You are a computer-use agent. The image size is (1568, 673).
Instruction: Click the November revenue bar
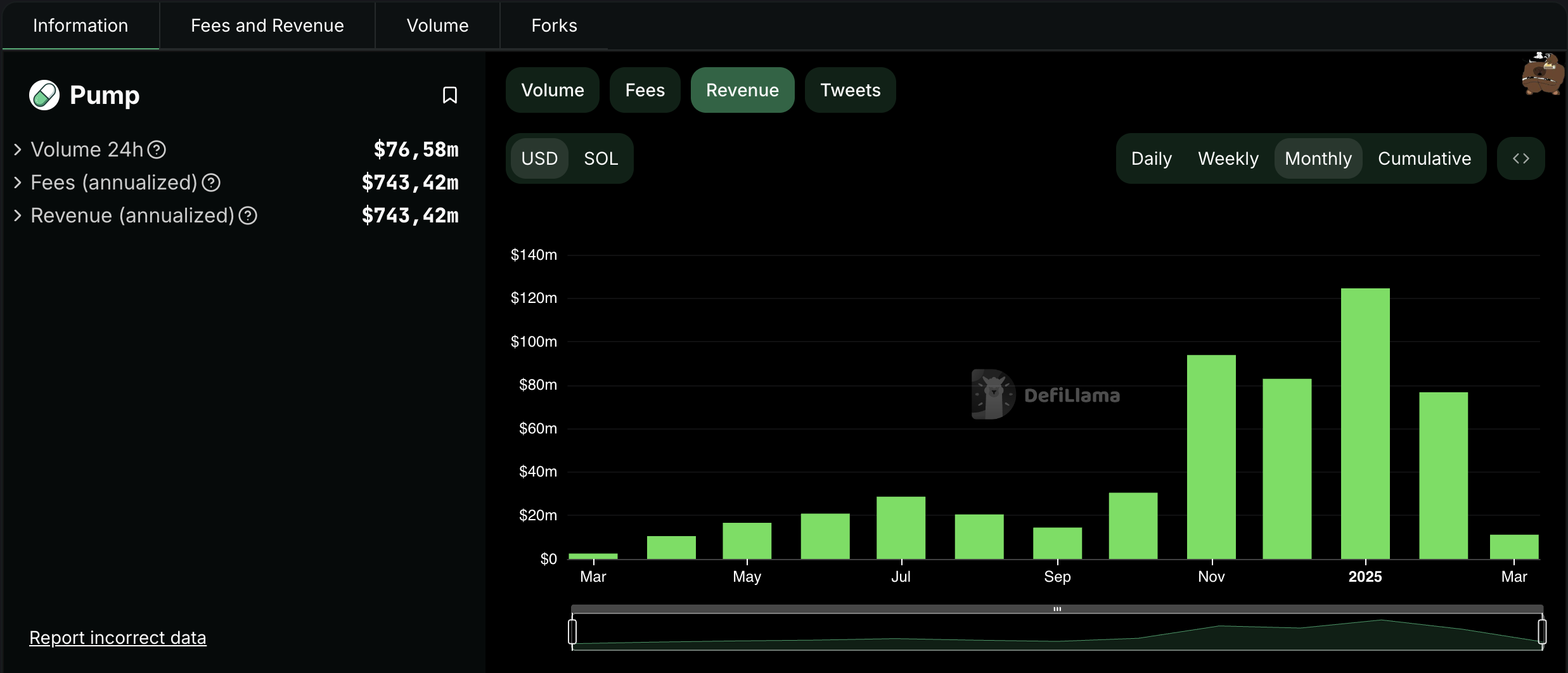pyautogui.click(x=1211, y=457)
